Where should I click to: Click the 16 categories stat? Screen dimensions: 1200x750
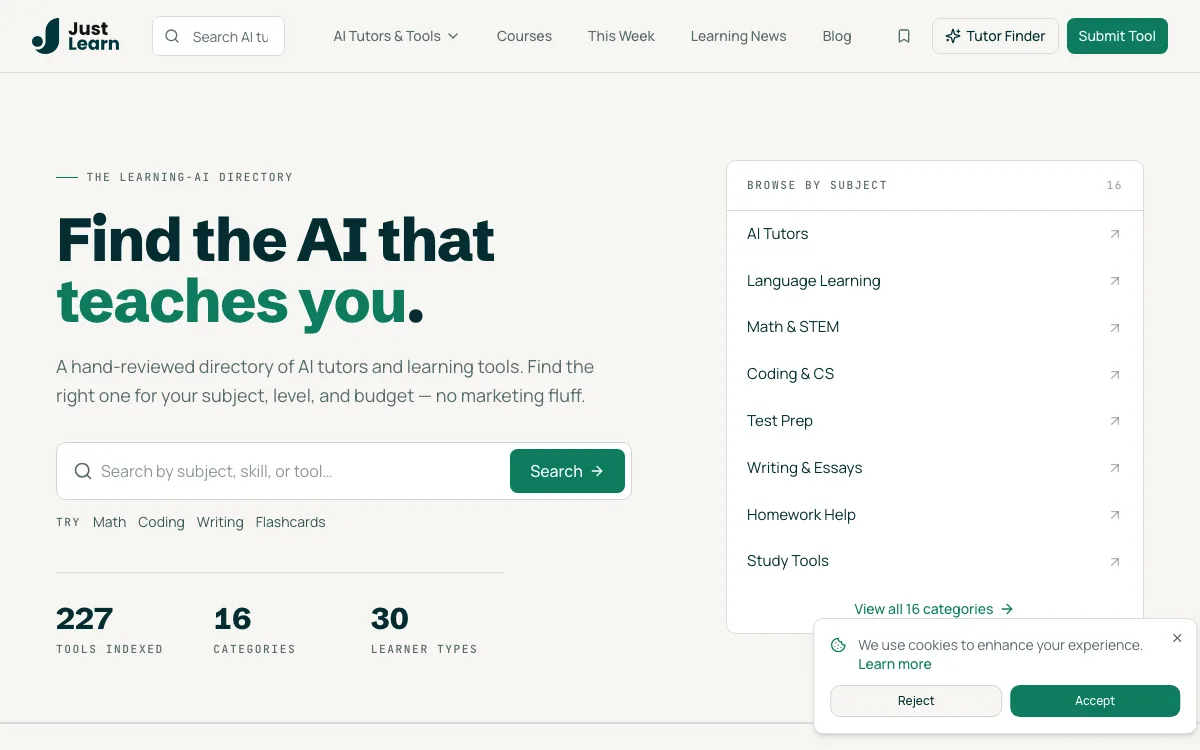pyautogui.click(x=254, y=629)
